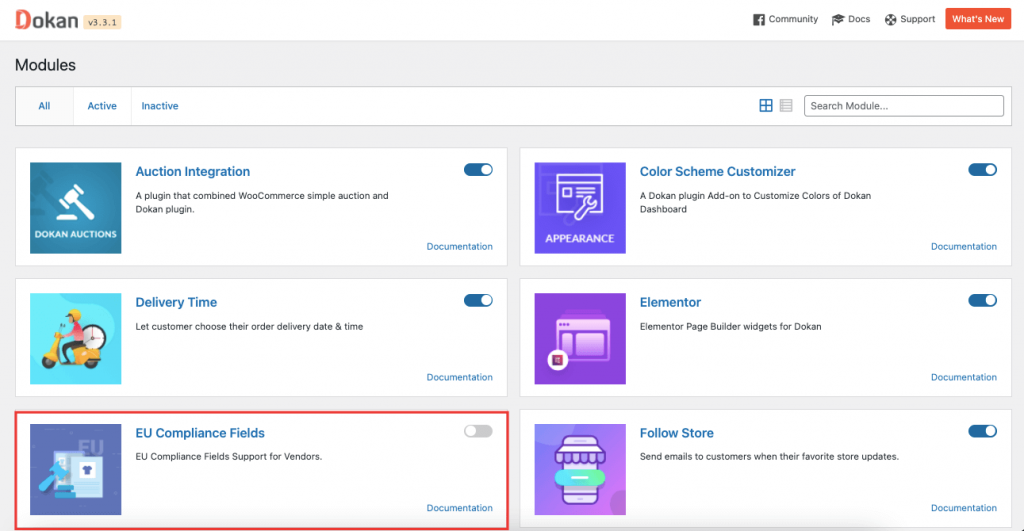
Task: Open Follow Store Documentation link
Action: 964,507
